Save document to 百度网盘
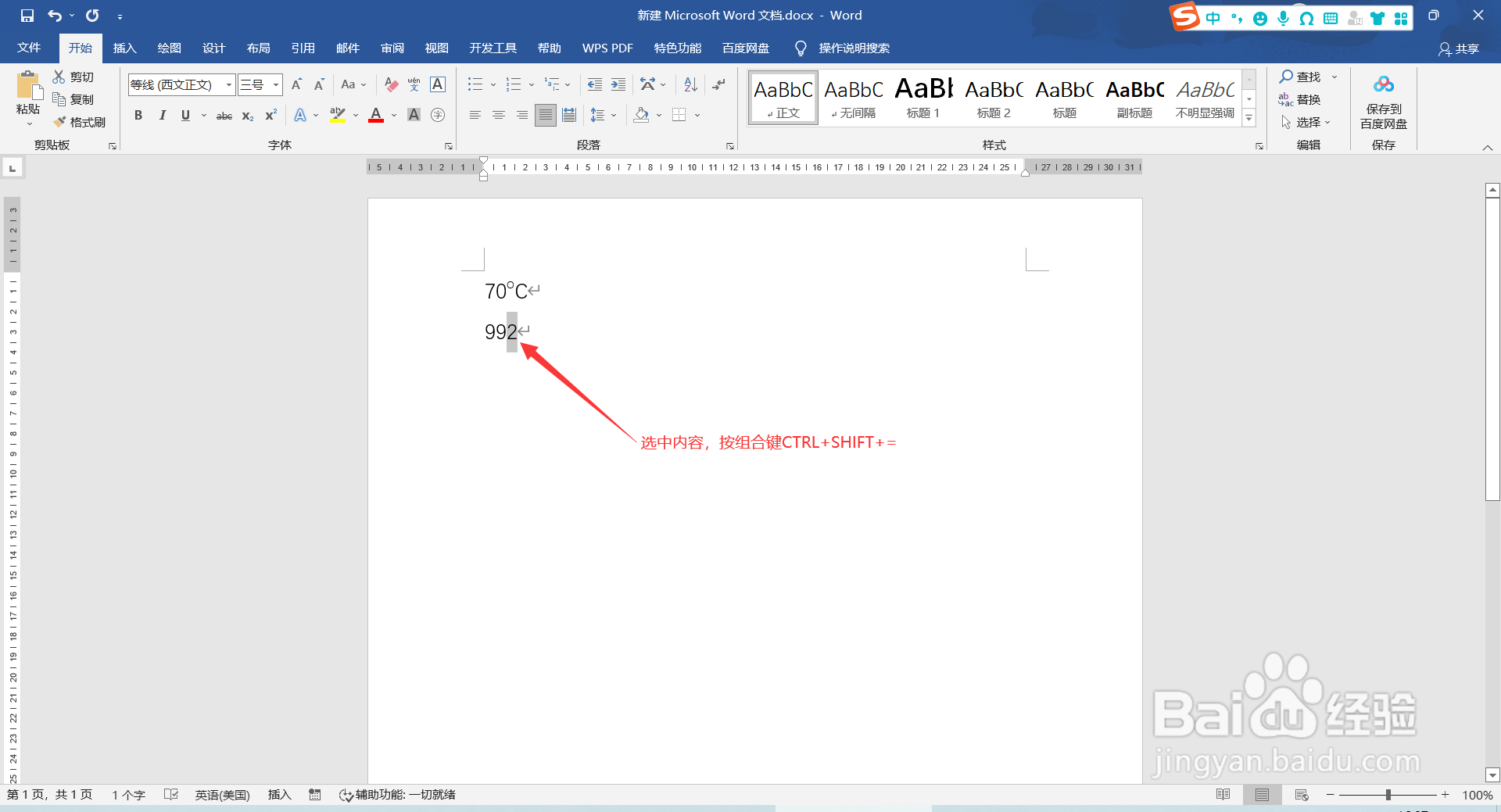Screen dimensions: 1501x812 1384,102
